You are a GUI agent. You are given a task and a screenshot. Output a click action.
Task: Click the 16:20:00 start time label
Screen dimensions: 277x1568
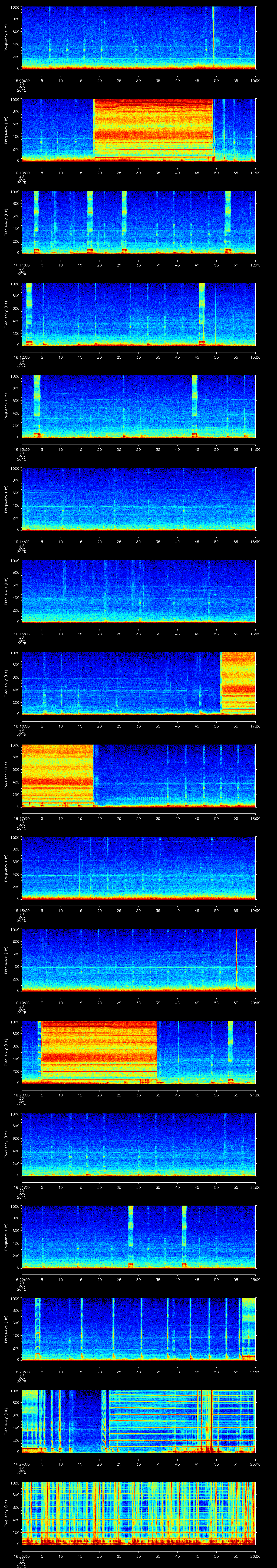[21, 1095]
